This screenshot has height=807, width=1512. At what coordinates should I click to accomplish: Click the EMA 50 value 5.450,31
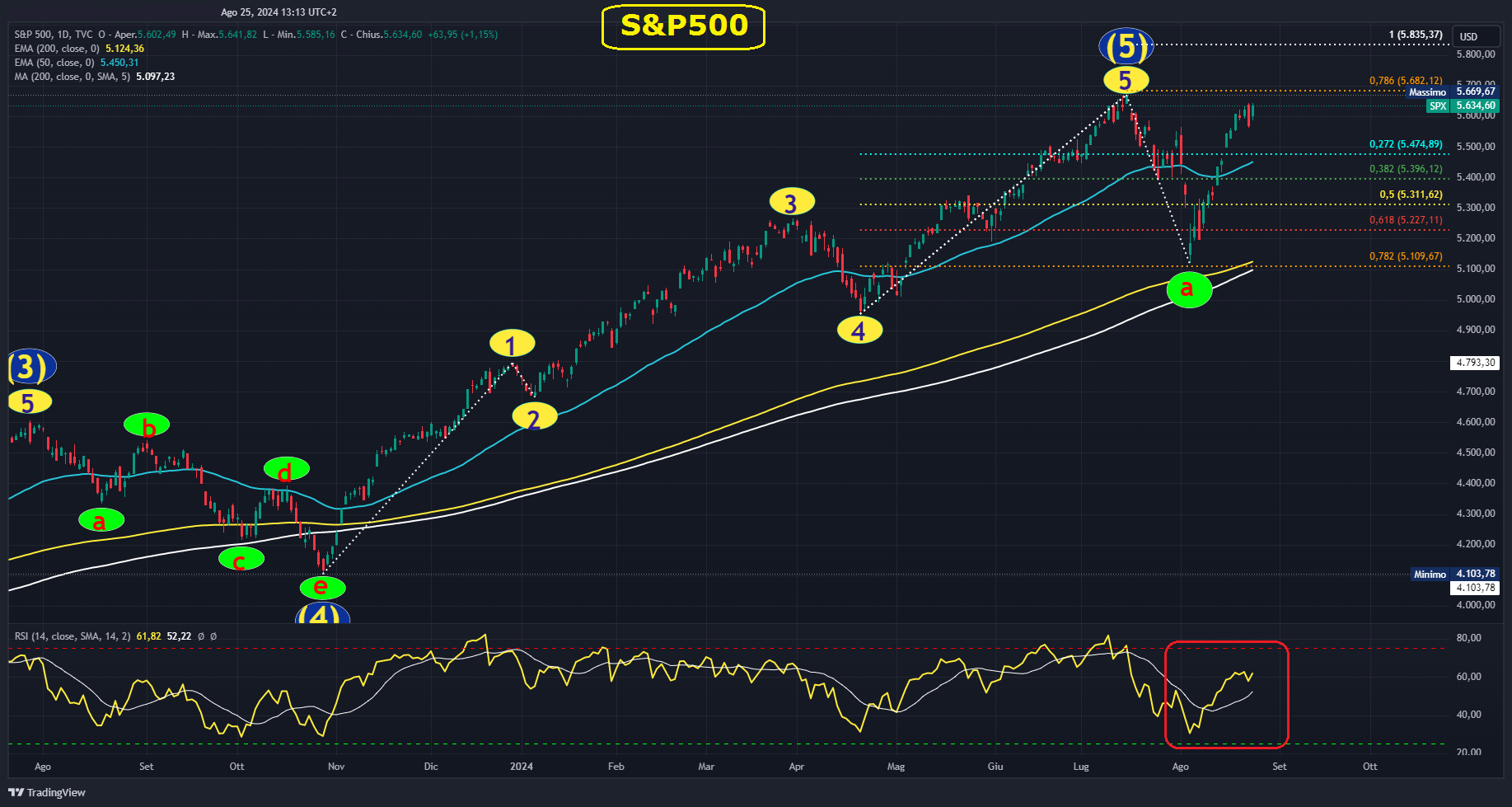[119, 63]
